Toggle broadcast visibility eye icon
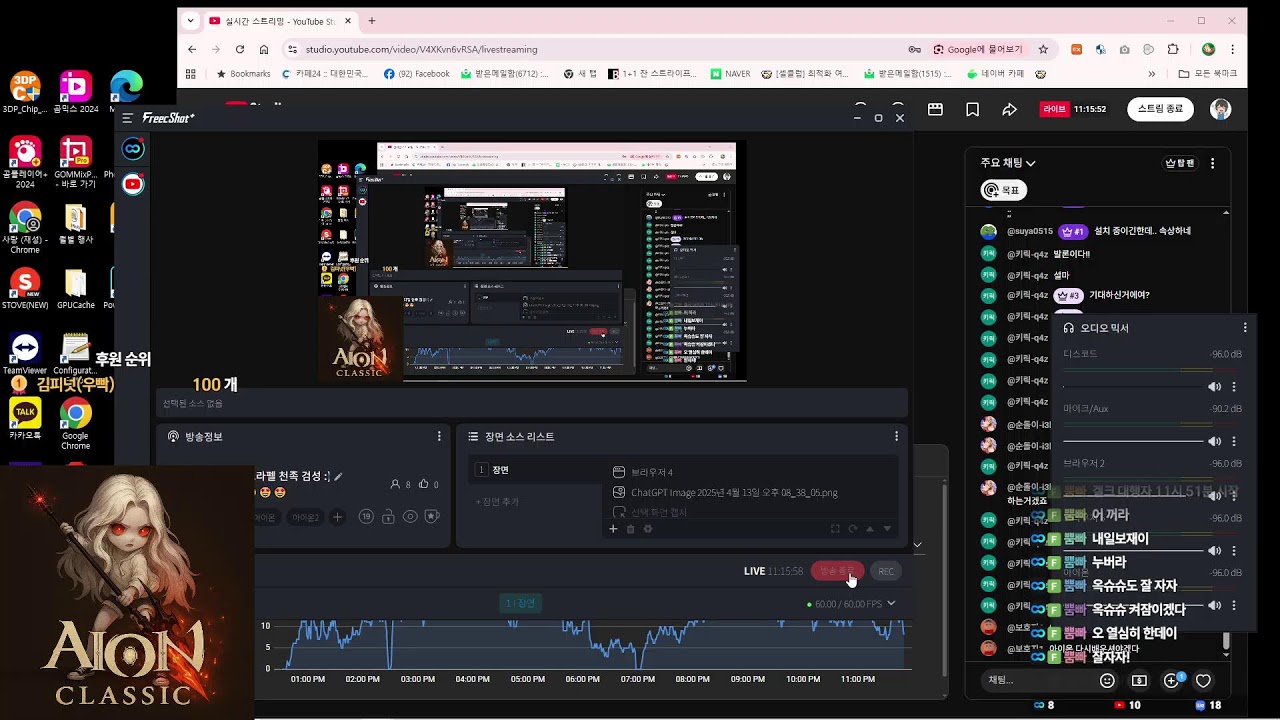 pos(410,517)
